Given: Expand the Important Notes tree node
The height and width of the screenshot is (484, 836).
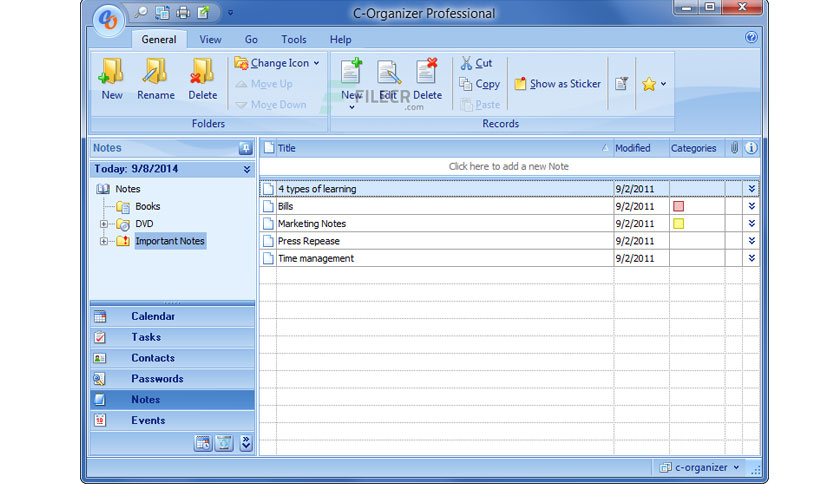Looking at the screenshot, I should pos(103,241).
